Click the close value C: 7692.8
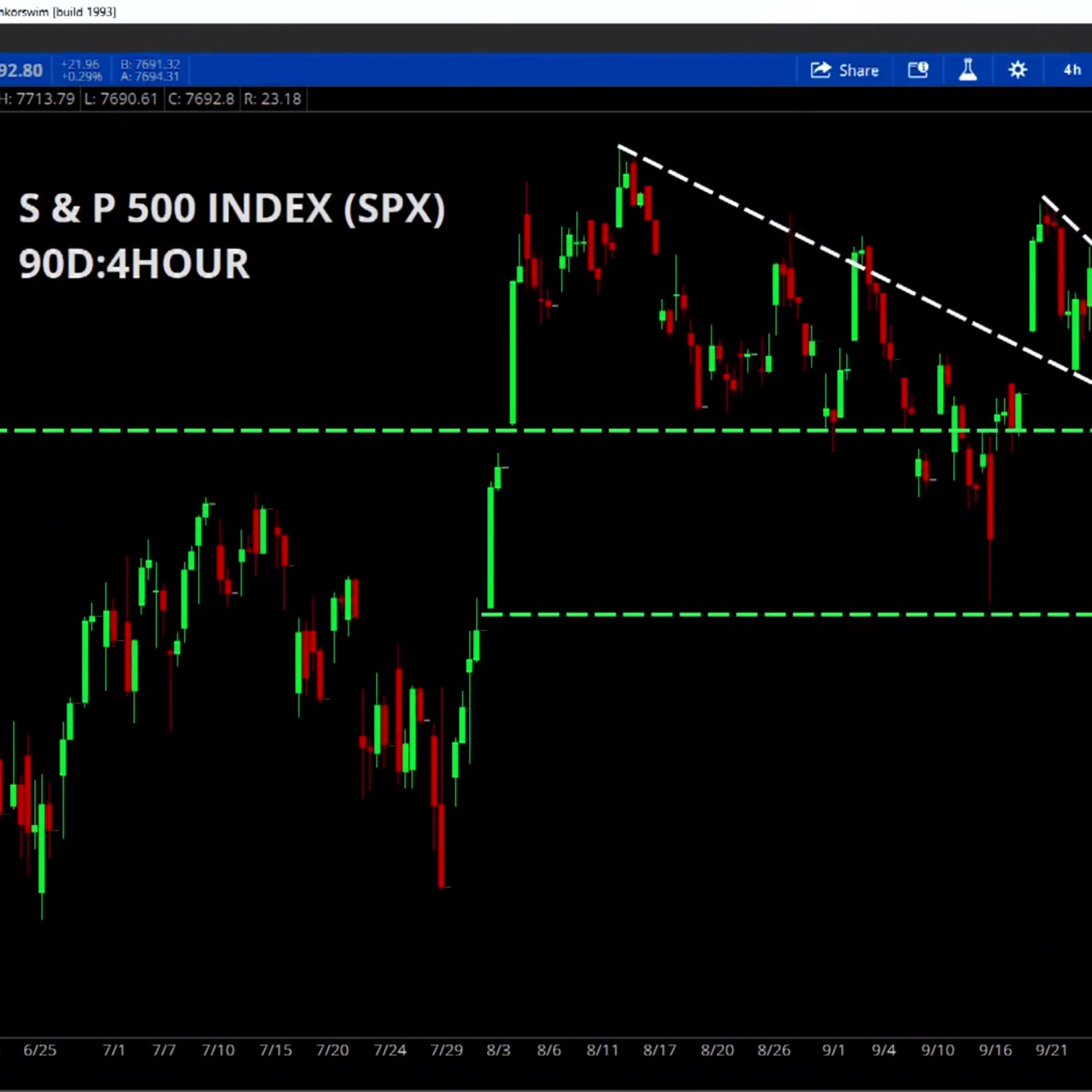Image resolution: width=1092 pixels, height=1092 pixels. pos(201,99)
